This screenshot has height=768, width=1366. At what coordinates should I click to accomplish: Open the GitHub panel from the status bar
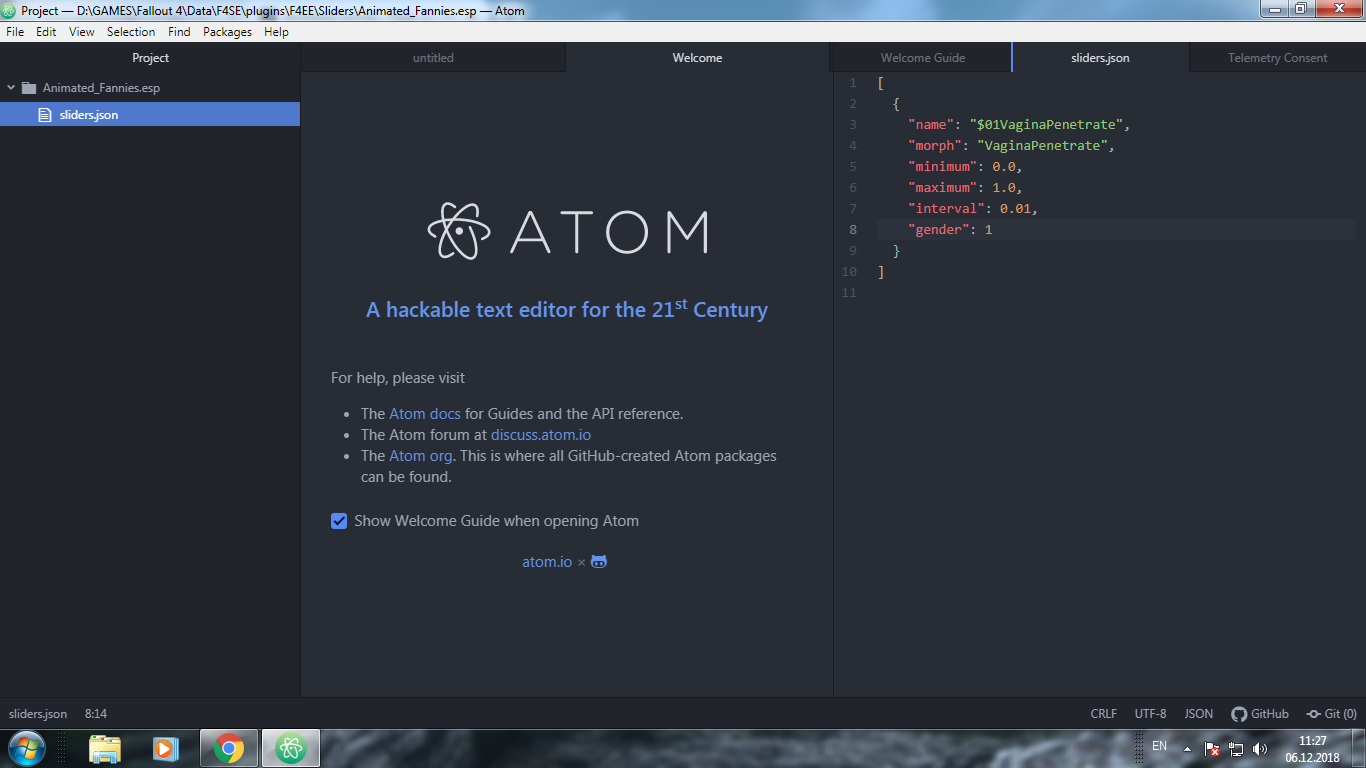click(1260, 714)
